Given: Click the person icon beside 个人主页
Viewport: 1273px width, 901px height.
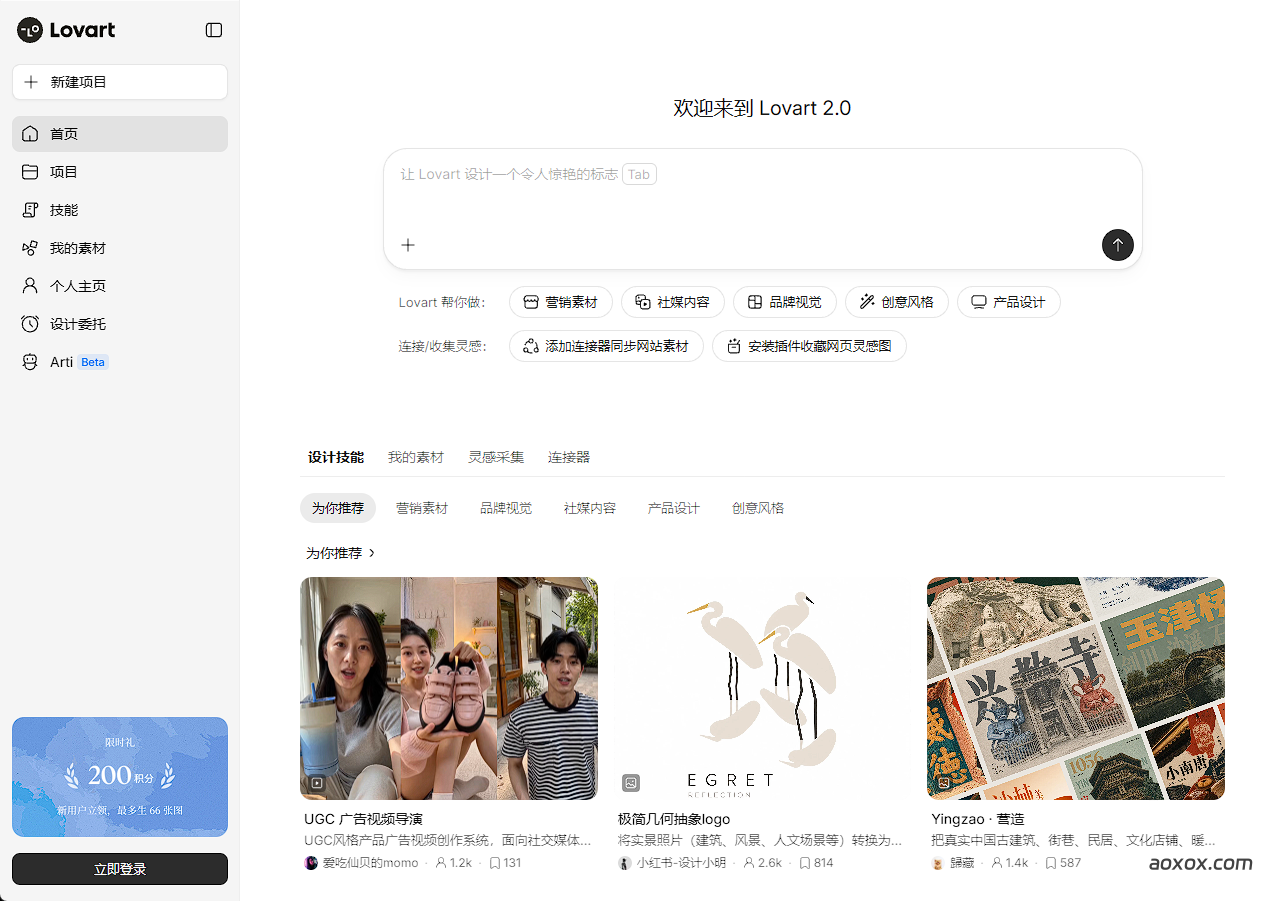Looking at the screenshot, I should tap(30, 286).
